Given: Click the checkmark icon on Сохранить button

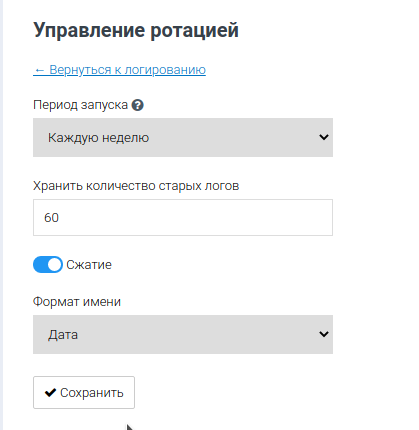Looking at the screenshot, I should coord(50,393).
